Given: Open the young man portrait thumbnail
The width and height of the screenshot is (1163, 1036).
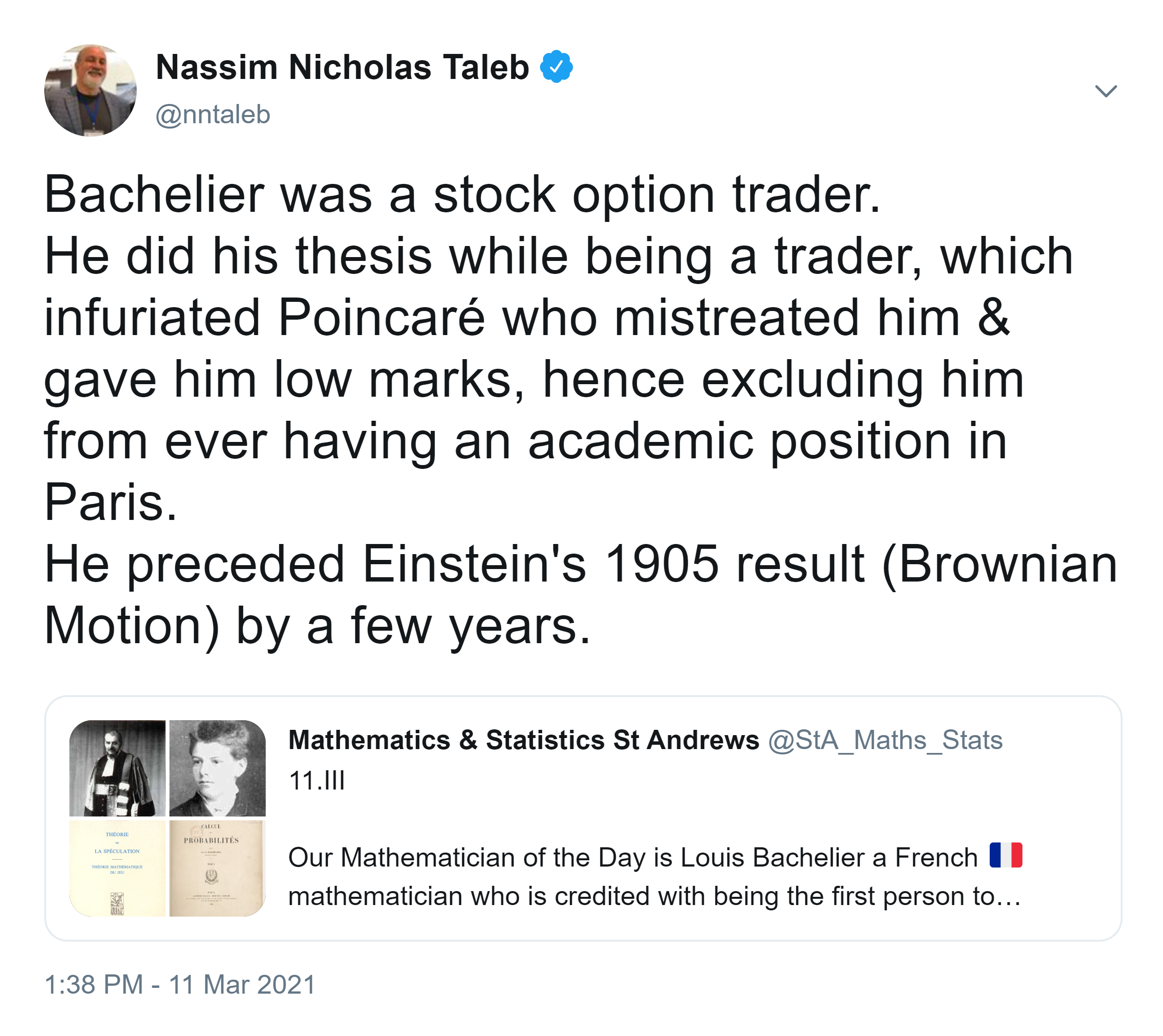Looking at the screenshot, I should pos(218,768).
